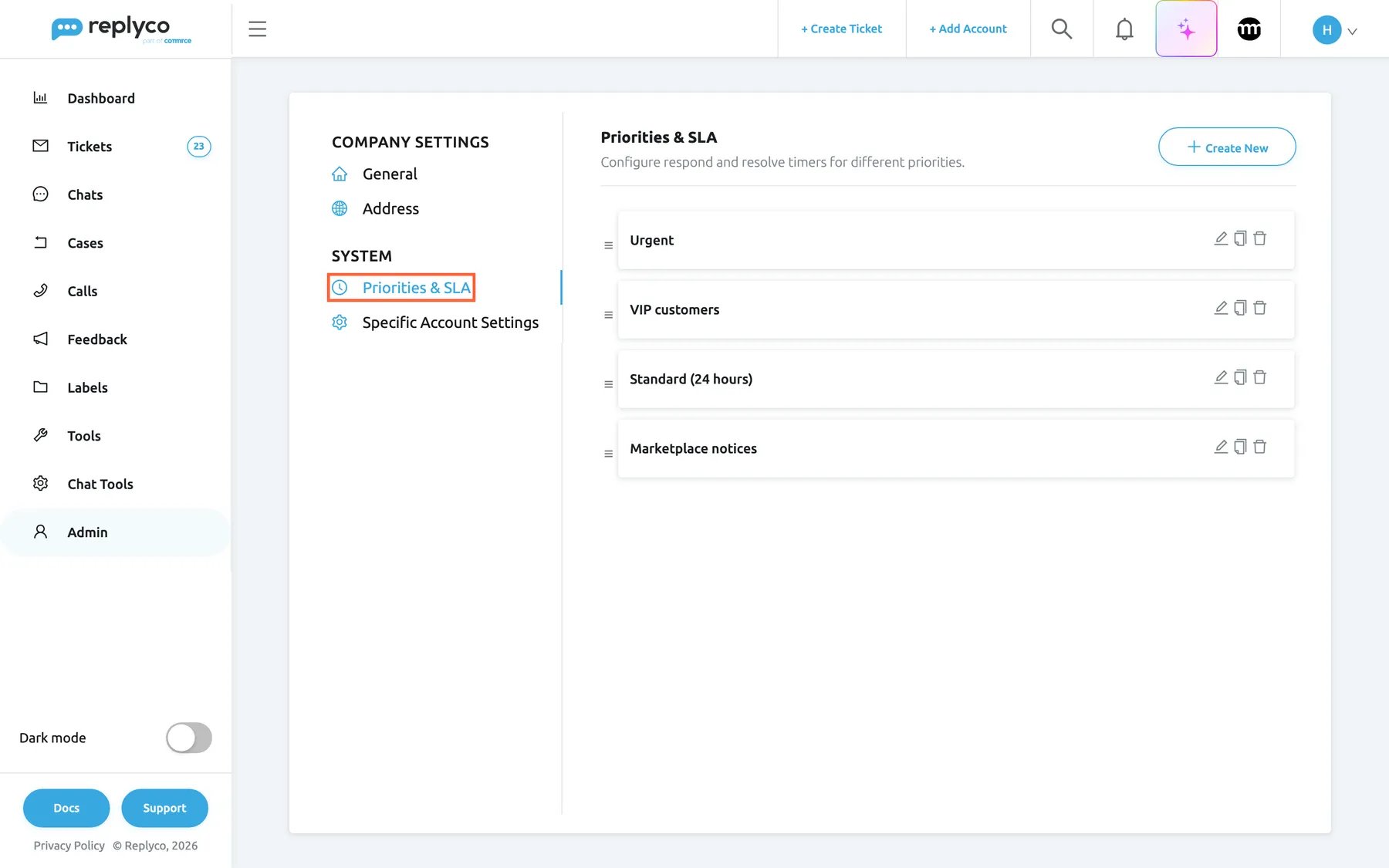Open Calls in sidebar
The height and width of the screenshot is (868, 1389).
pos(116,291)
